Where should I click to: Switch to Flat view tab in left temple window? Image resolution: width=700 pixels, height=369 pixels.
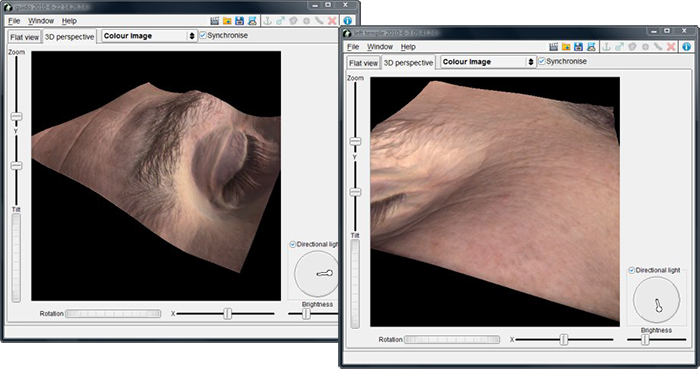[x=363, y=63]
